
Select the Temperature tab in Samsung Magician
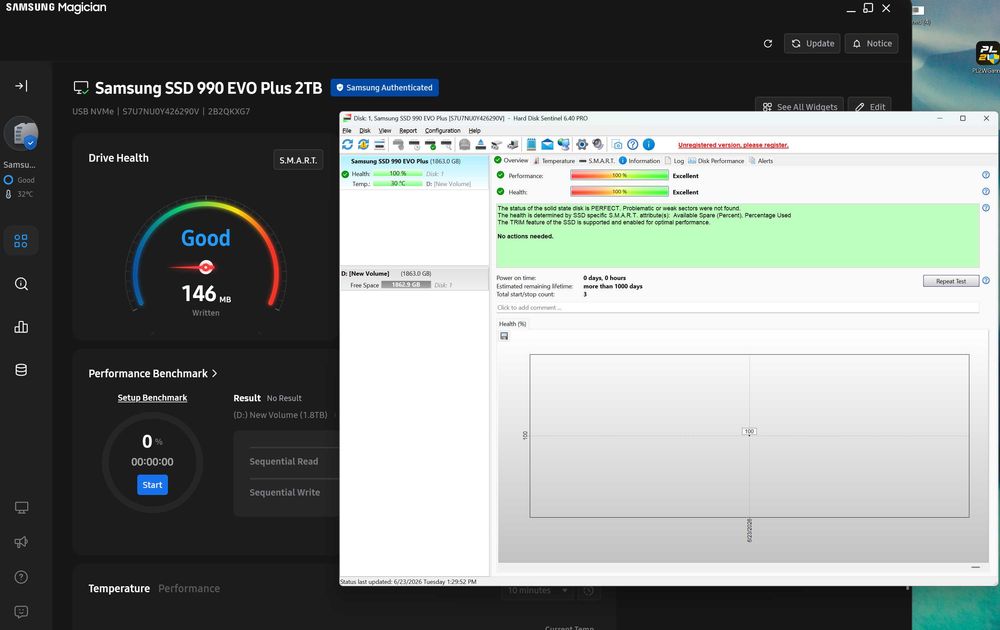(x=119, y=589)
